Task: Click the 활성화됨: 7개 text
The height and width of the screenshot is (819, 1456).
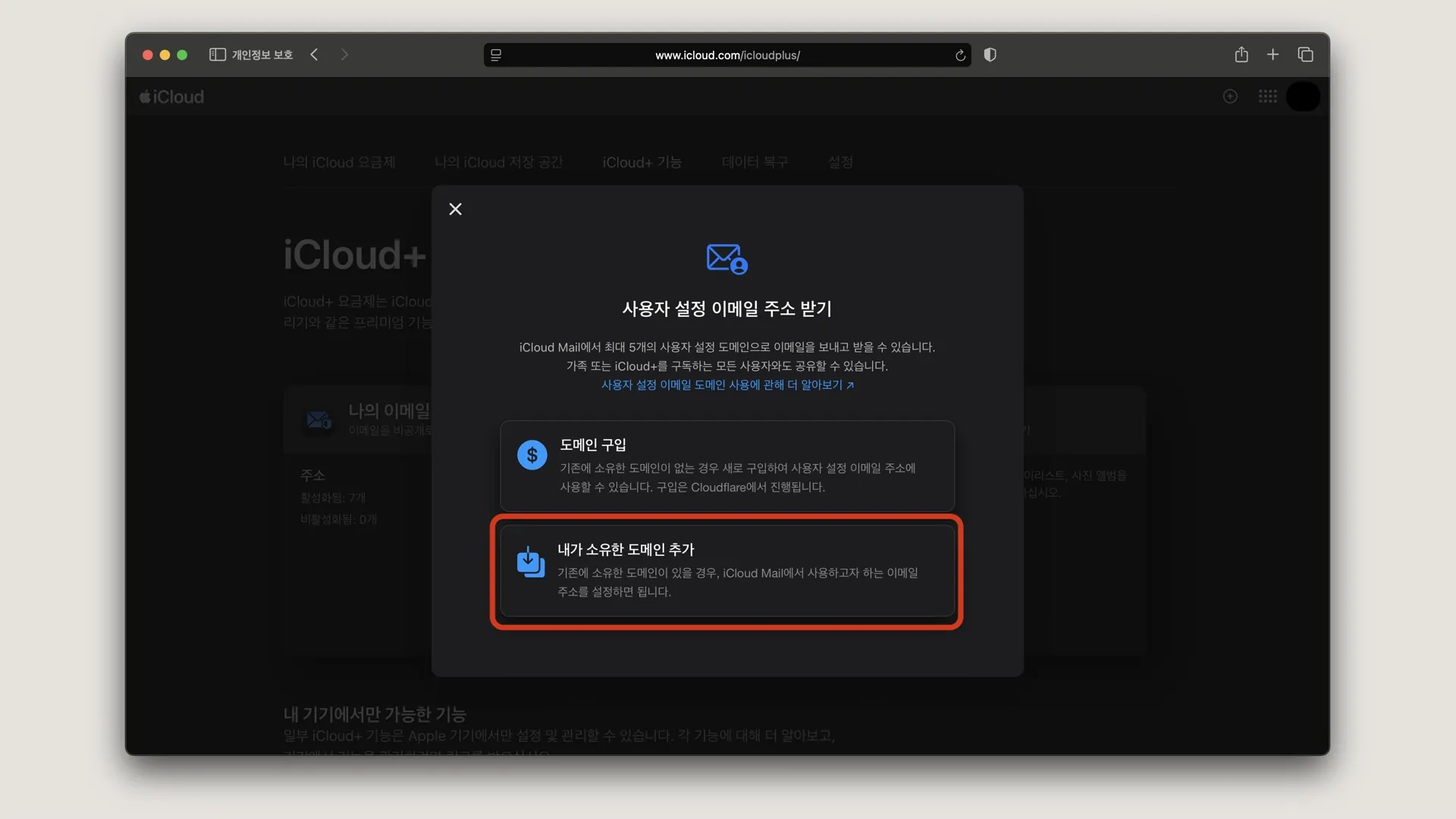Action: tap(333, 498)
